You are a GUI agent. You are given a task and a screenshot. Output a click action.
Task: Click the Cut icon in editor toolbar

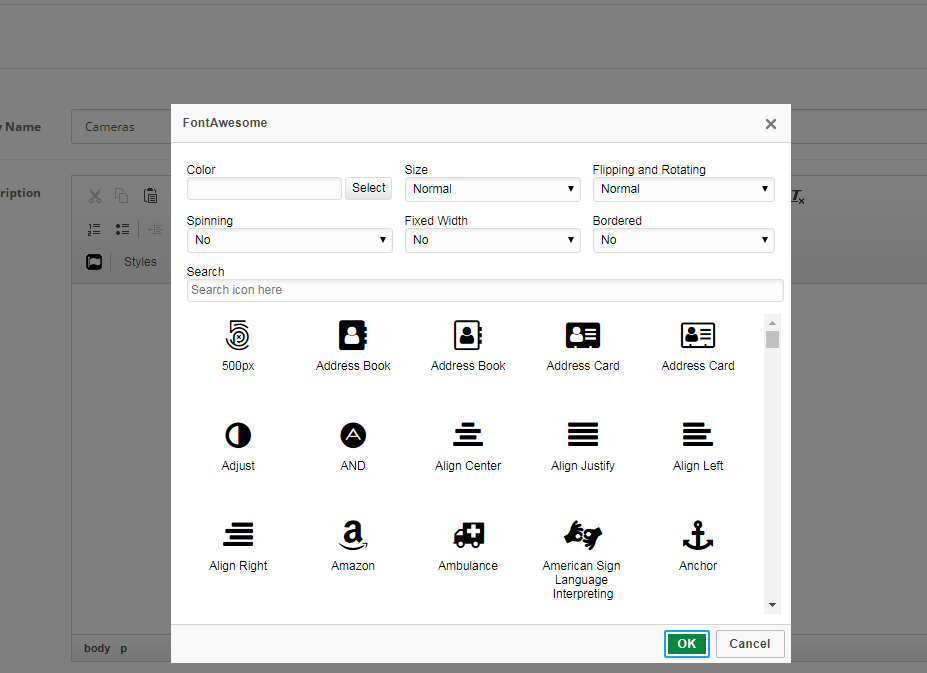pos(95,196)
